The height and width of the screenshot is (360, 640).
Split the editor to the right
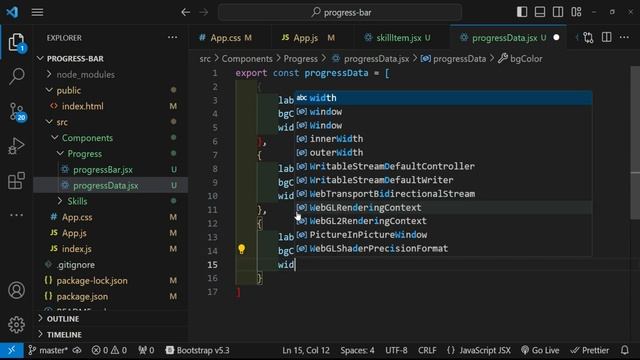coord(607,38)
